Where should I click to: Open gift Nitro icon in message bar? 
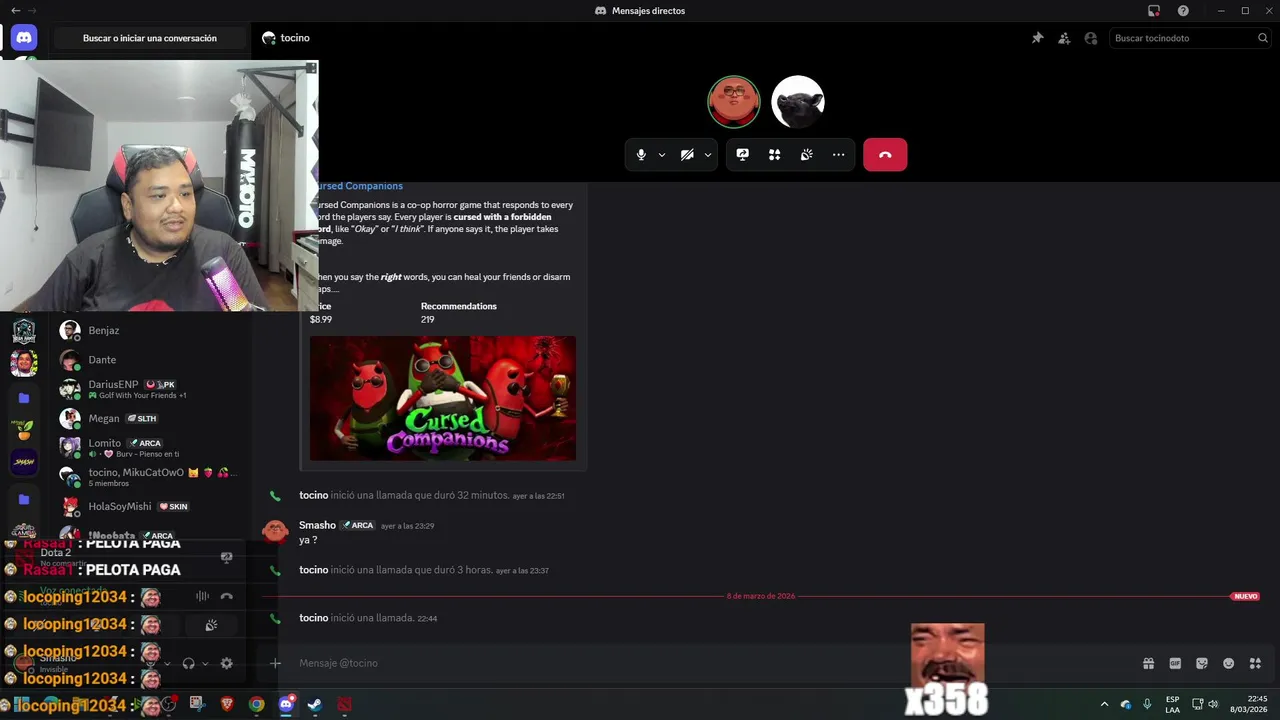coord(1148,663)
